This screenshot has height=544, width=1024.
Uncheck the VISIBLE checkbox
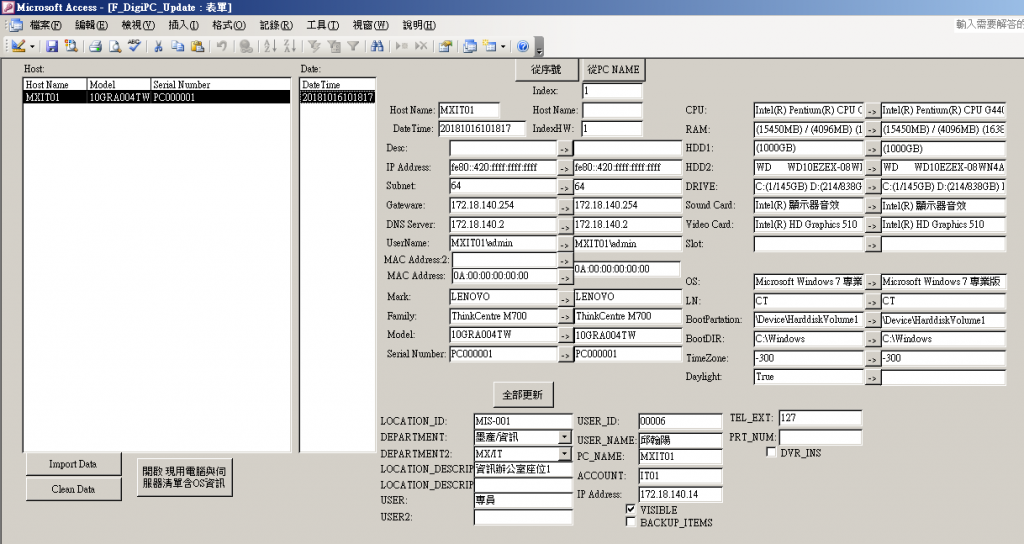630,509
